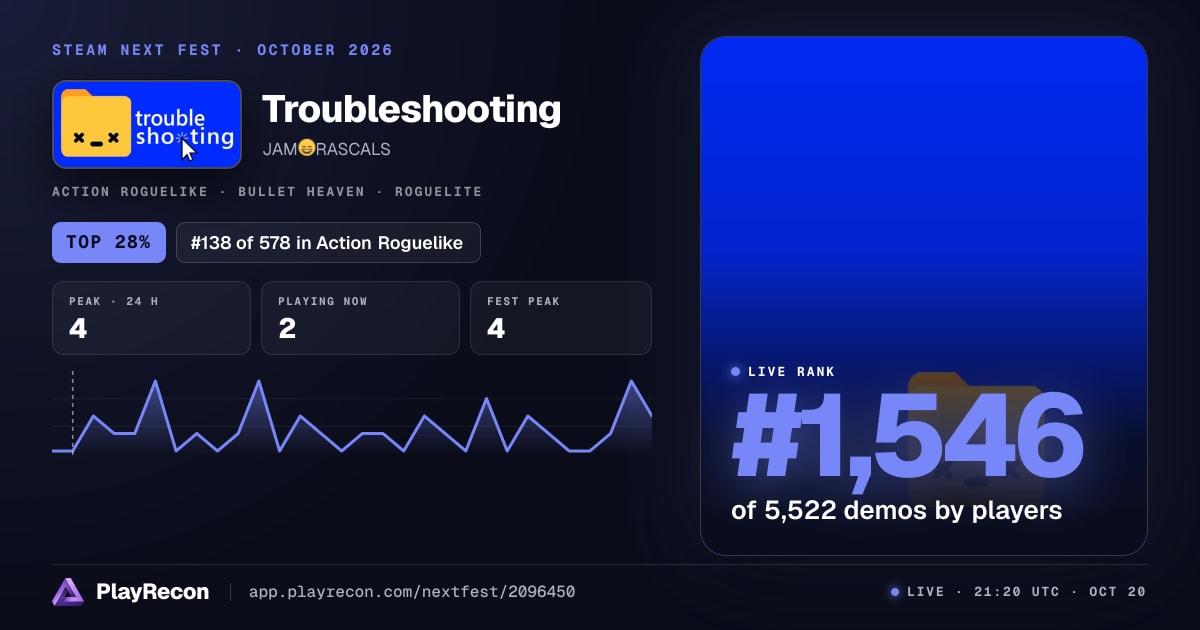Click the FEST PEAK stat card
This screenshot has height=630, width=1200.
(x=561, y=318)
